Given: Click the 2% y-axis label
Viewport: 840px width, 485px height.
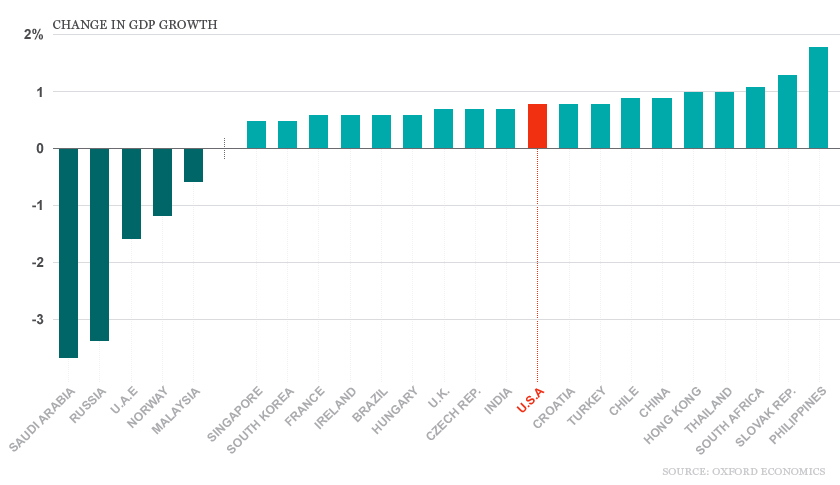Looking at the screenshot, I should click(34, 35).
